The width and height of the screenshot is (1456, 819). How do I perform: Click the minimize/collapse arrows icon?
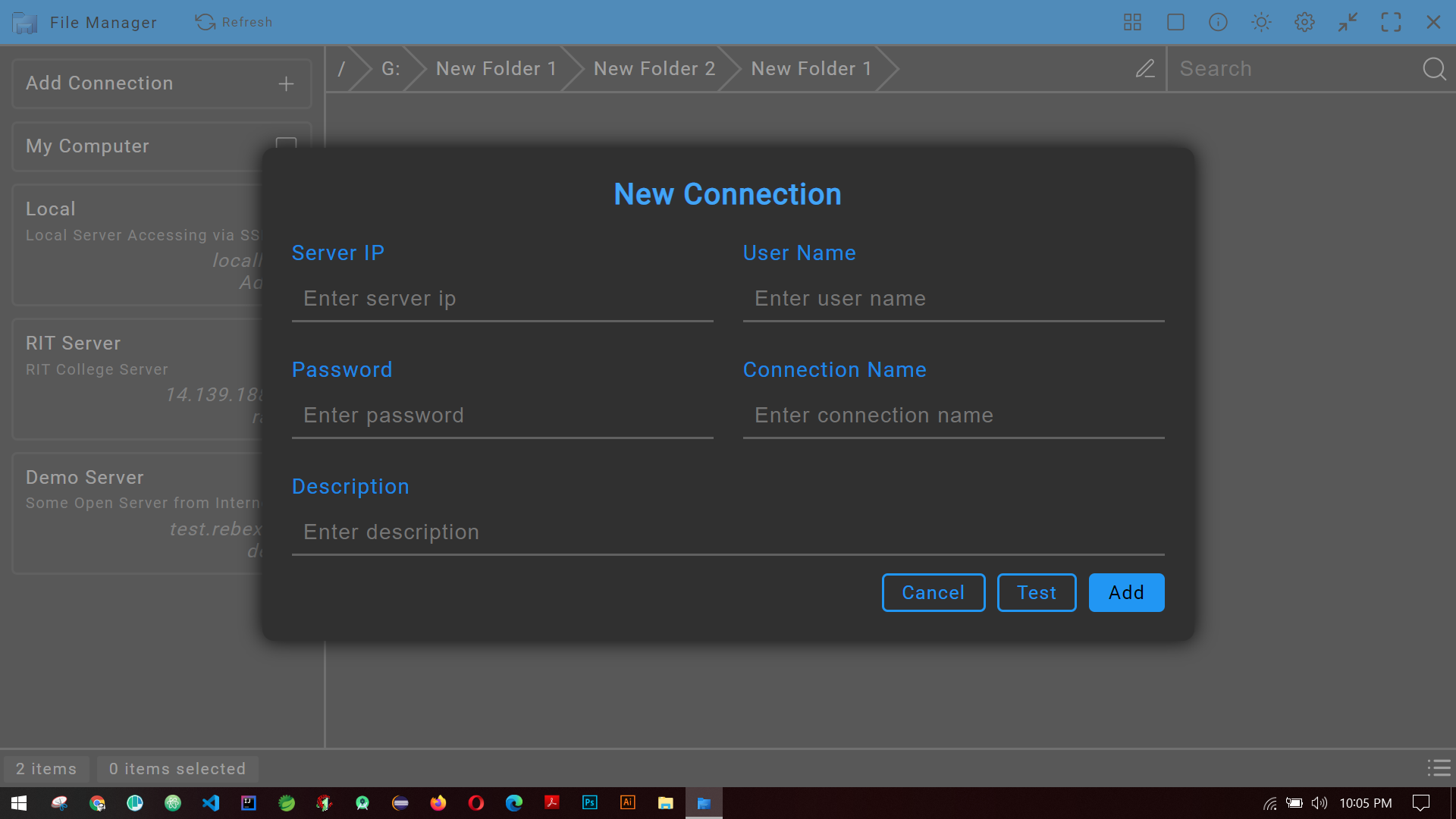click(x=1349, y=22)
